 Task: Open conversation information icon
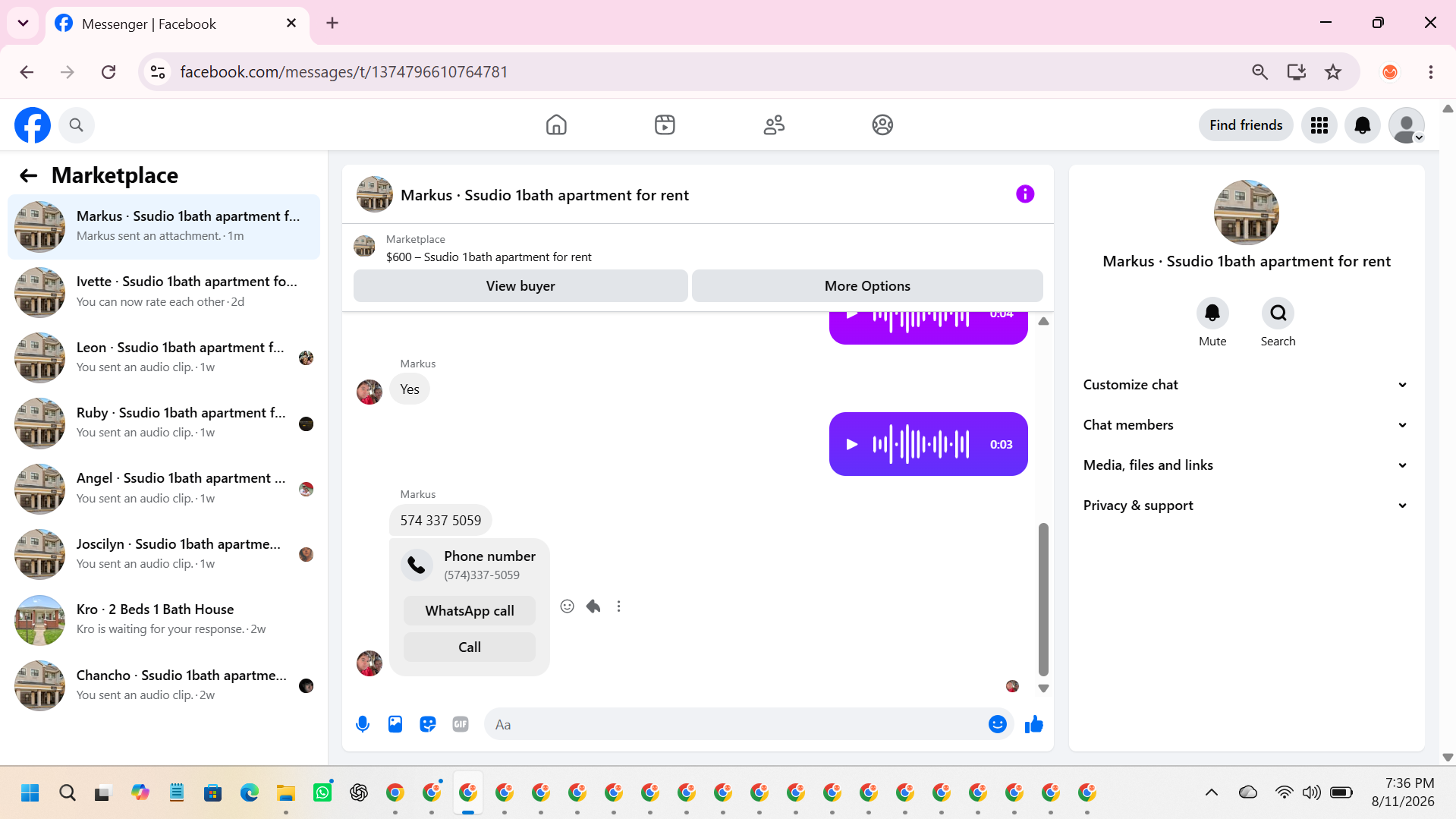1025,194
